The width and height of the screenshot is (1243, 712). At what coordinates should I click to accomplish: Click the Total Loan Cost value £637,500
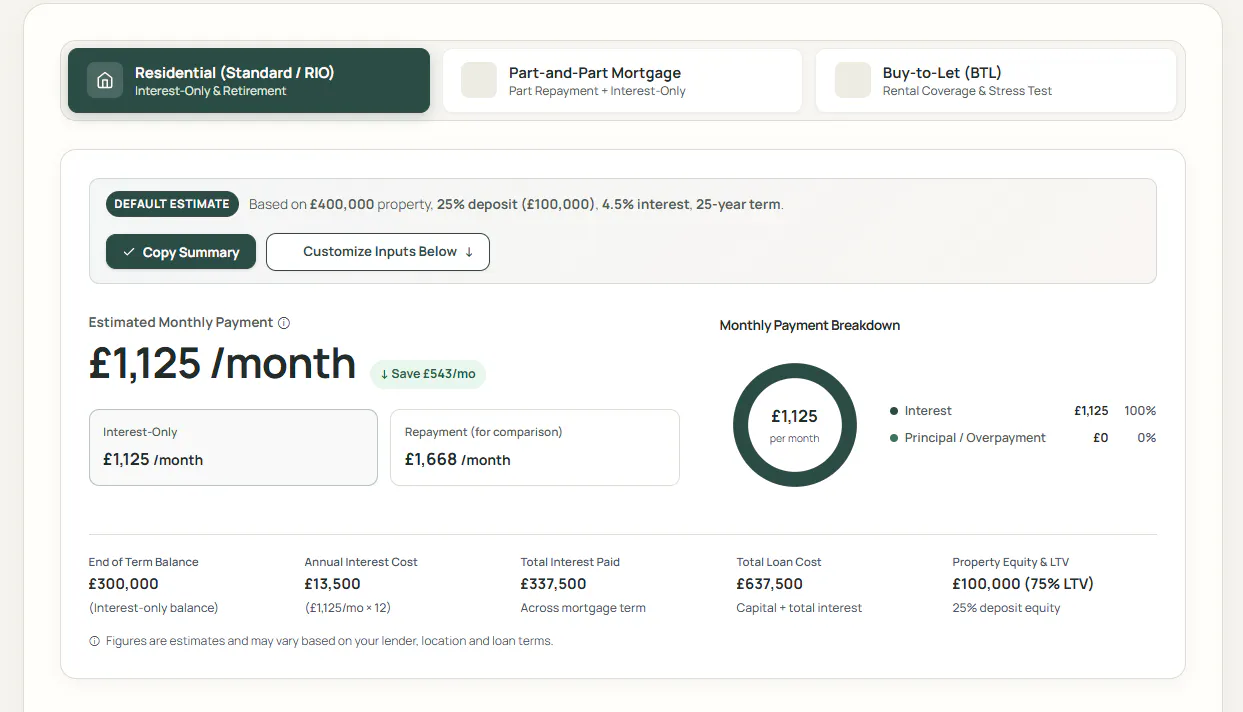pyautogui.click(x=770, y=584)
